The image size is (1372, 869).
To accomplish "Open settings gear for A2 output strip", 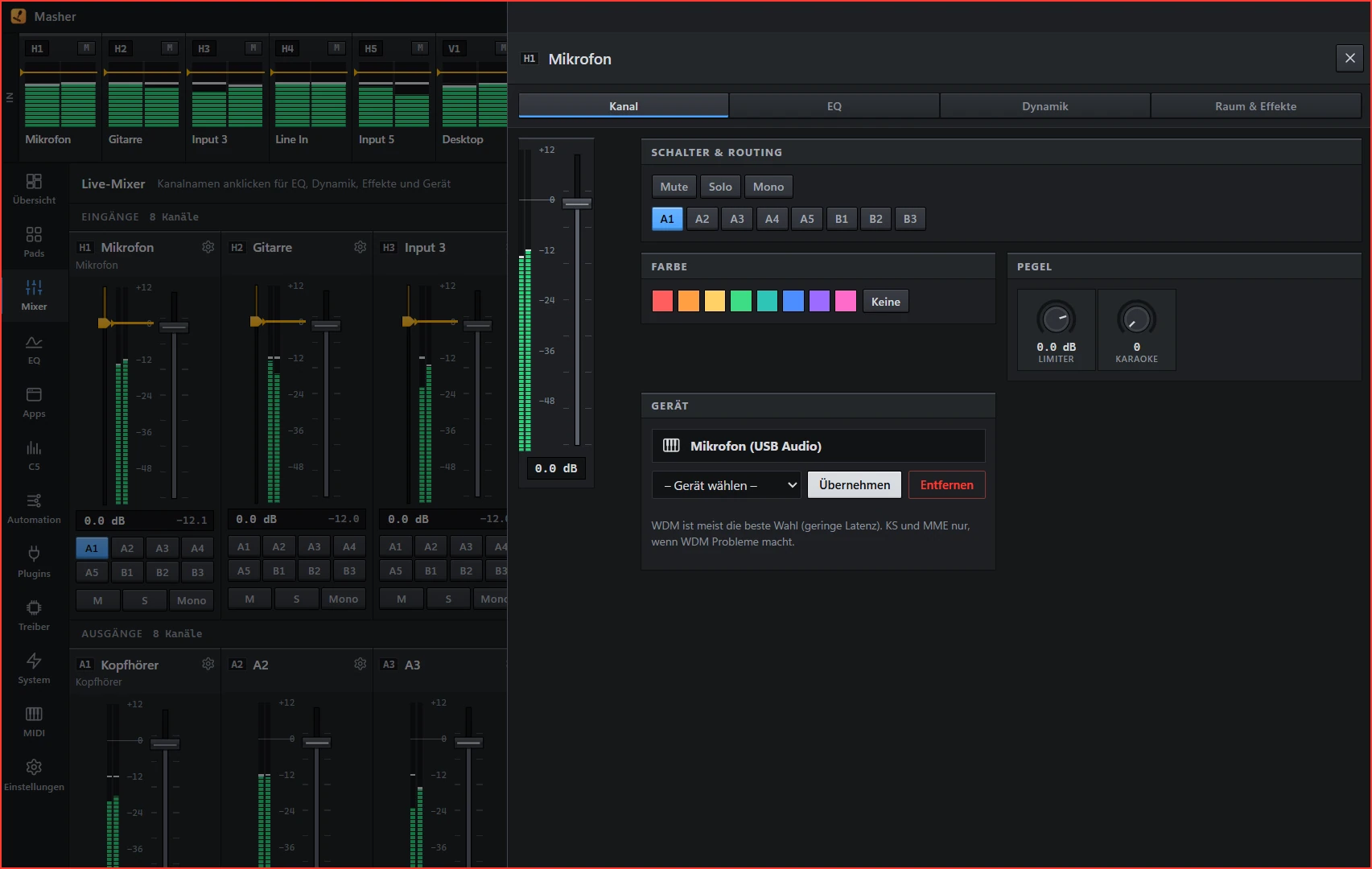I will (361, 664).
